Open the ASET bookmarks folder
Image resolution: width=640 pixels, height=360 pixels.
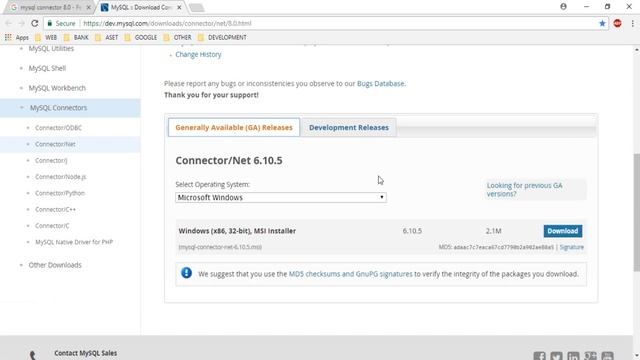tap(107, 37)
